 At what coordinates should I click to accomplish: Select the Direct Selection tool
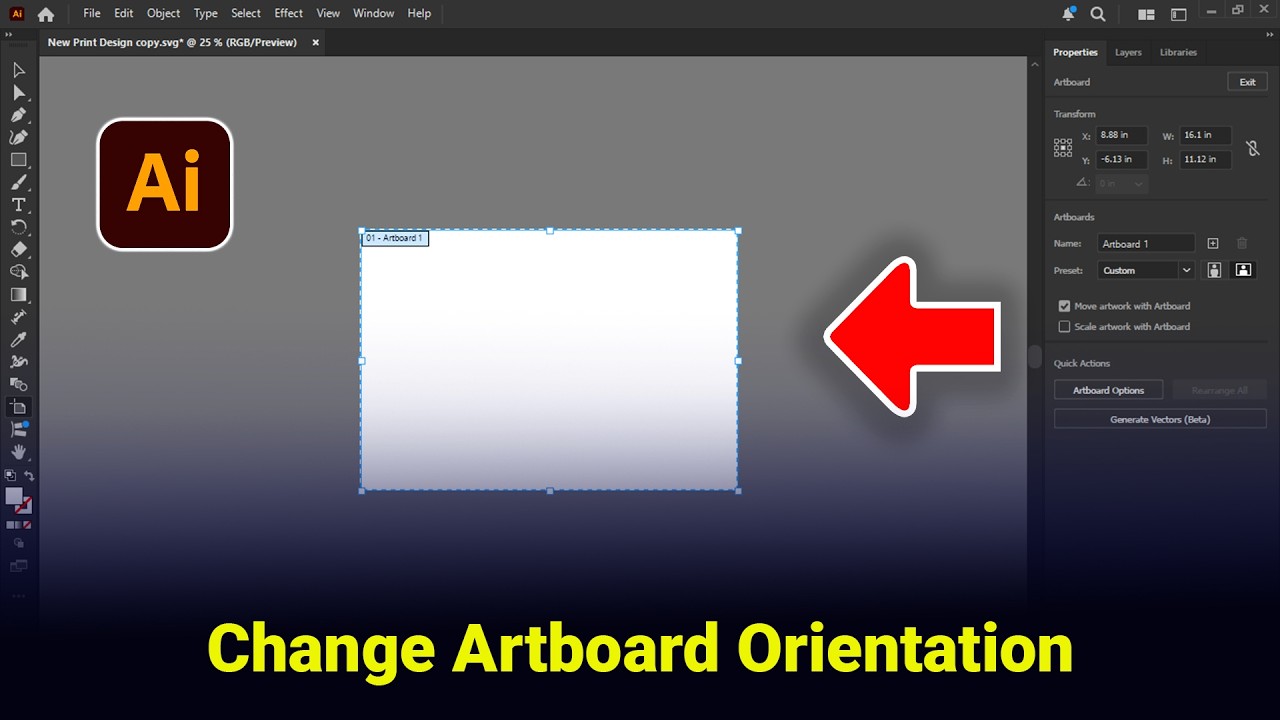click(x=19, y=92)
